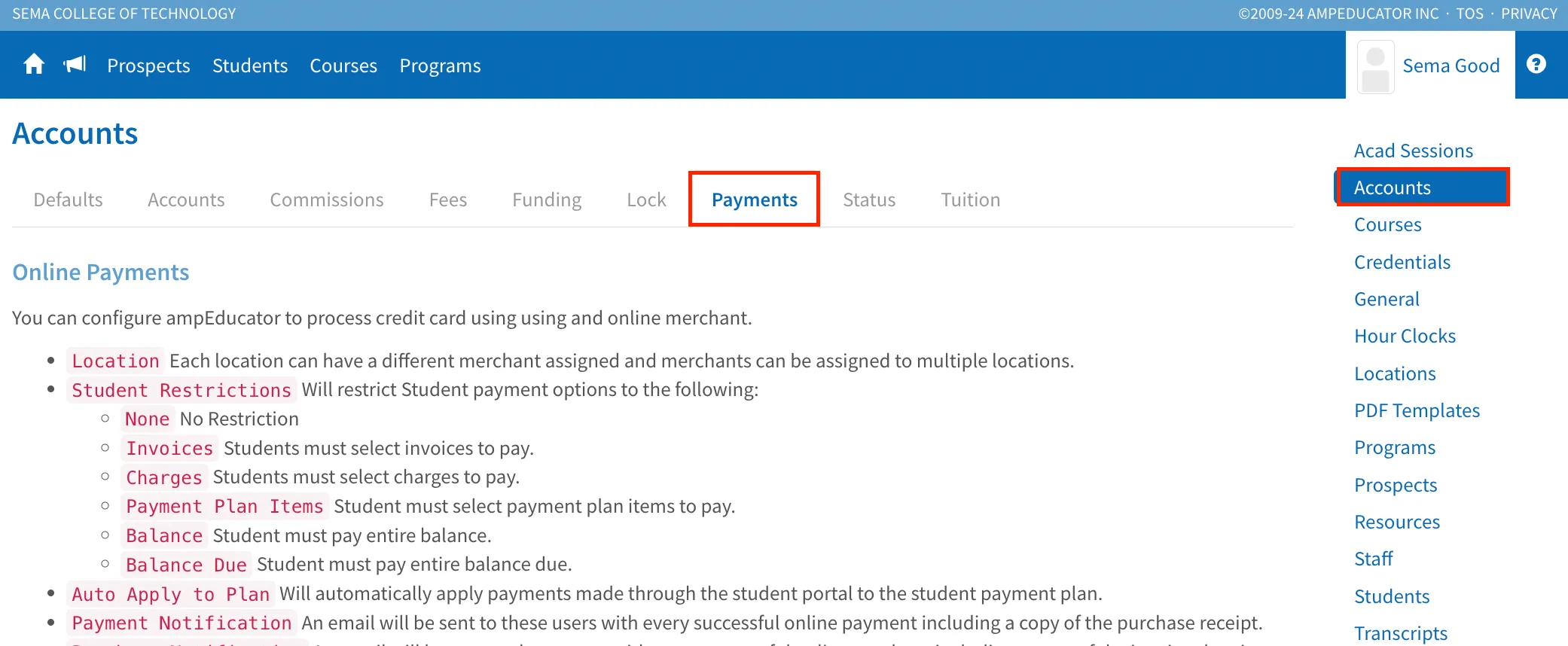1568x646 pixels.
Task: Click the 'Auto Apply to Plan' label
Action: tap(171, 594)
